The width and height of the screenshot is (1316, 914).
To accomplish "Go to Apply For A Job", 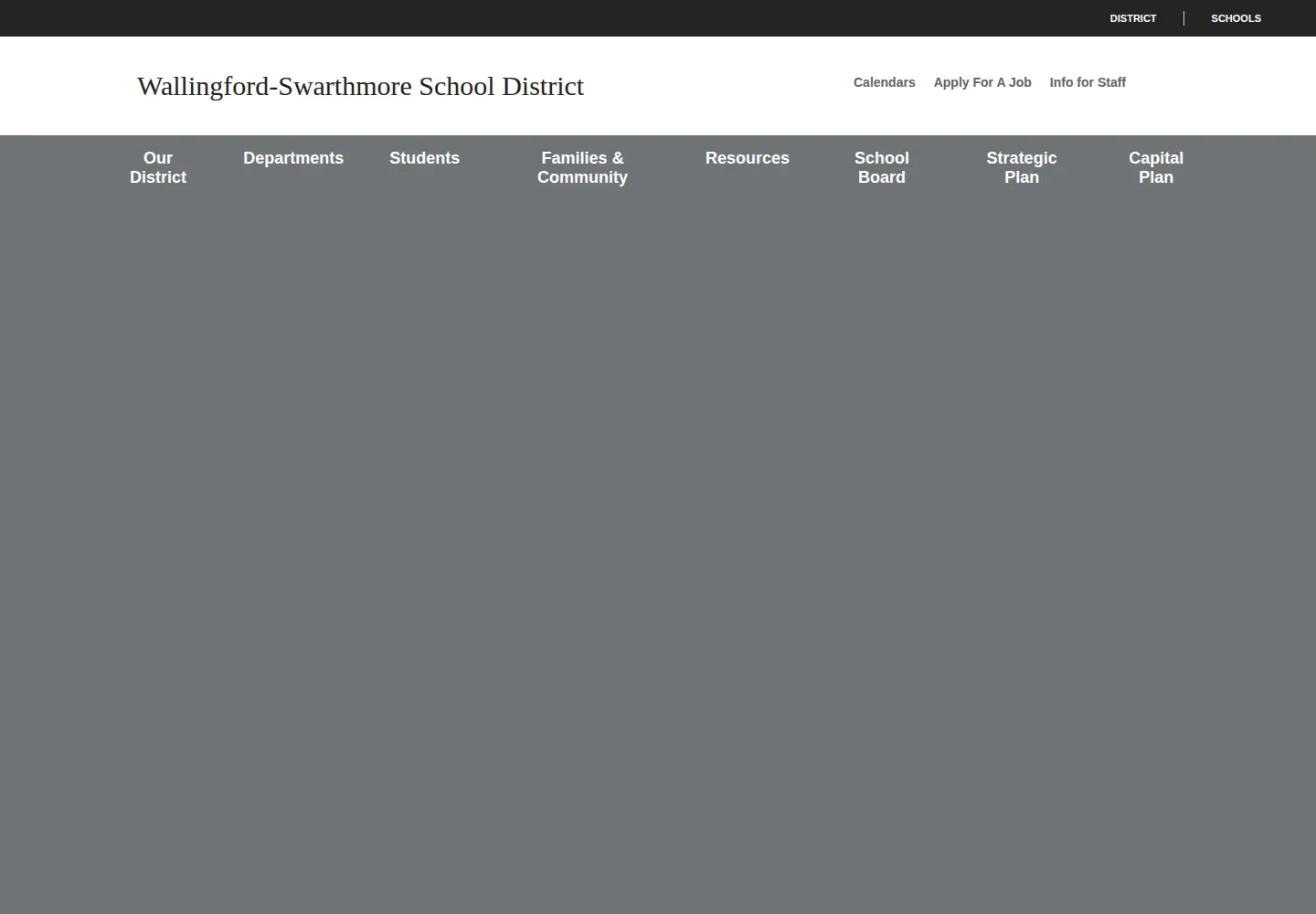I will pos(982,82).
